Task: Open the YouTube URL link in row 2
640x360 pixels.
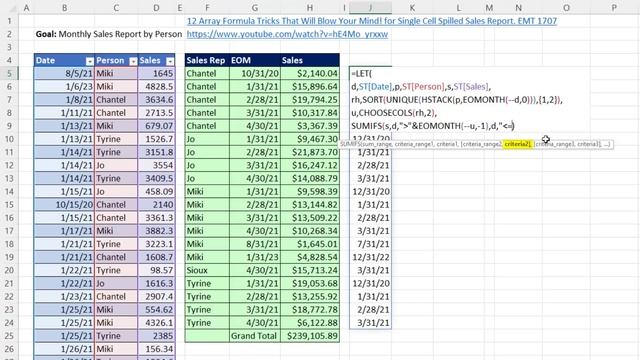Action: 287,34
